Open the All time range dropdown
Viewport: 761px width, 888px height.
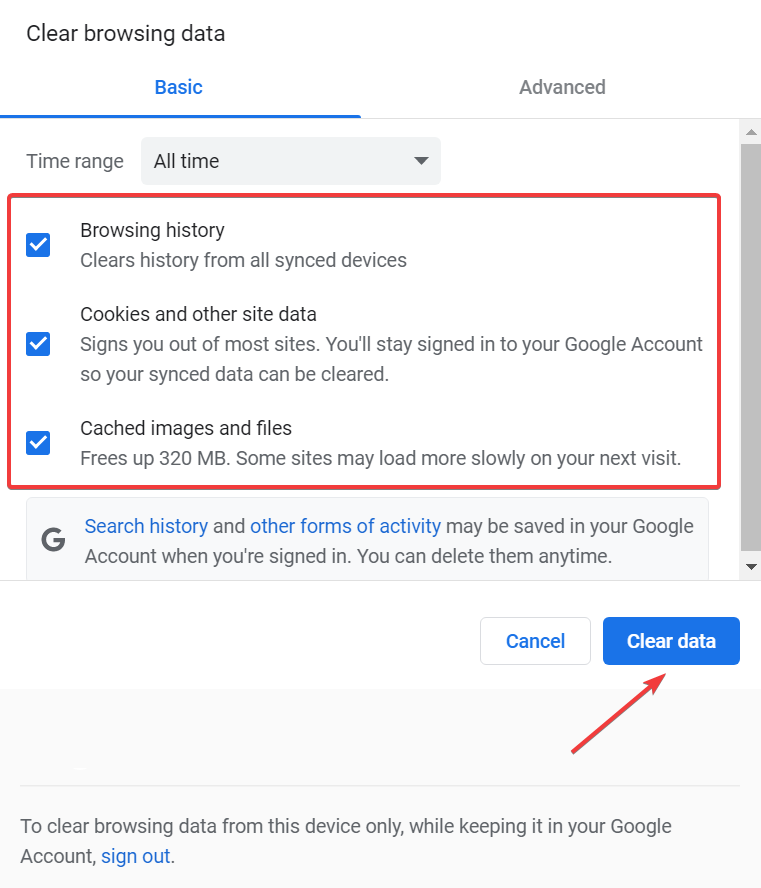(290, 161)
